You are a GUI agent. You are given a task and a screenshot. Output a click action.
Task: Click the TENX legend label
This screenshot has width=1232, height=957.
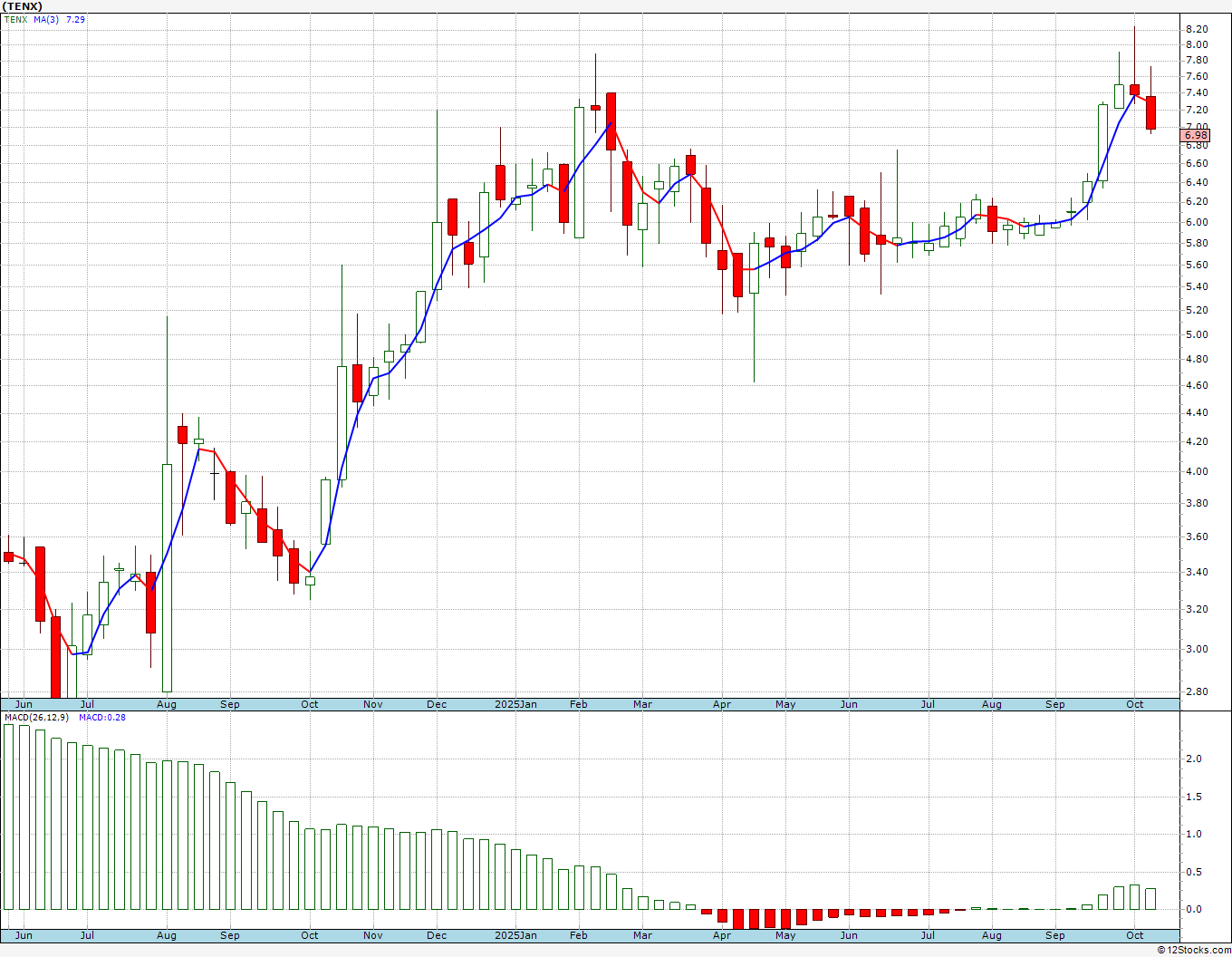click(15, 19)
